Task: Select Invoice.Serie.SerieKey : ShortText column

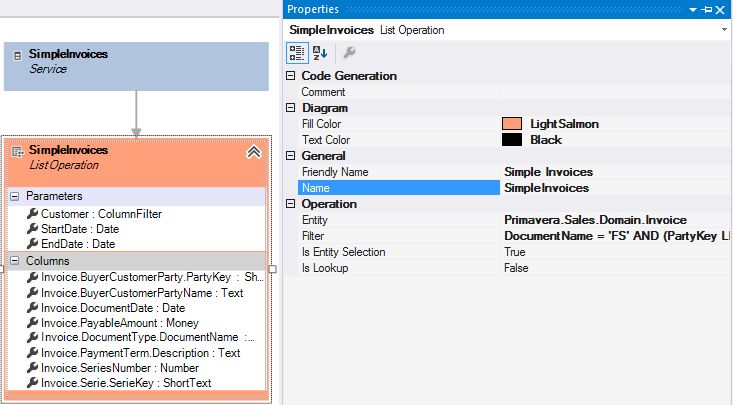Action: click(x=126, y=383)
